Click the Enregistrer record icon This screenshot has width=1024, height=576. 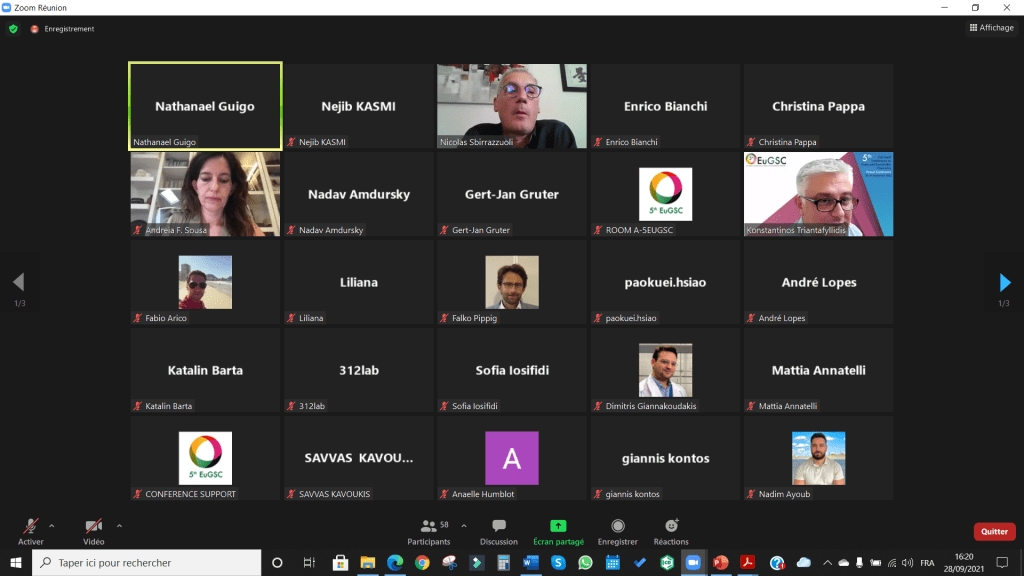coord(618,526)
